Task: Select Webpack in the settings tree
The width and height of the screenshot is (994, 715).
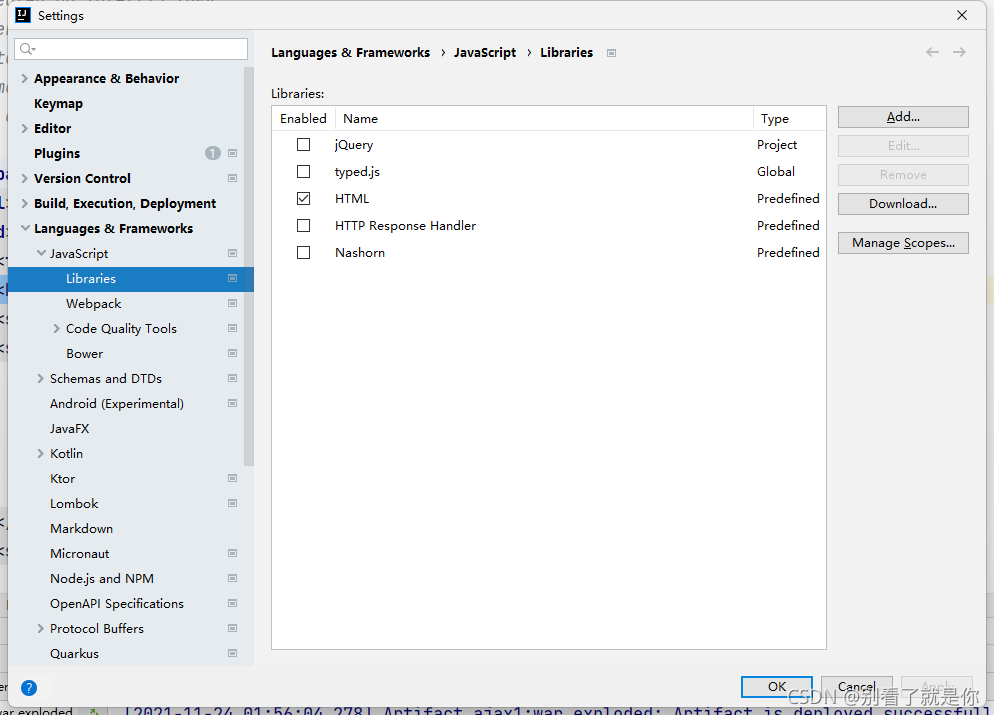Action: 93,304
